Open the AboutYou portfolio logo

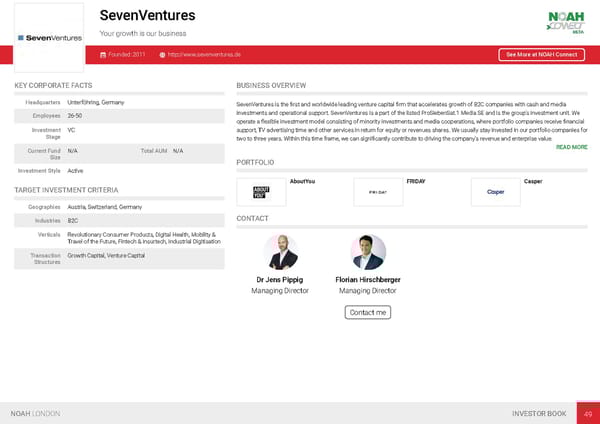pos(261,192)
